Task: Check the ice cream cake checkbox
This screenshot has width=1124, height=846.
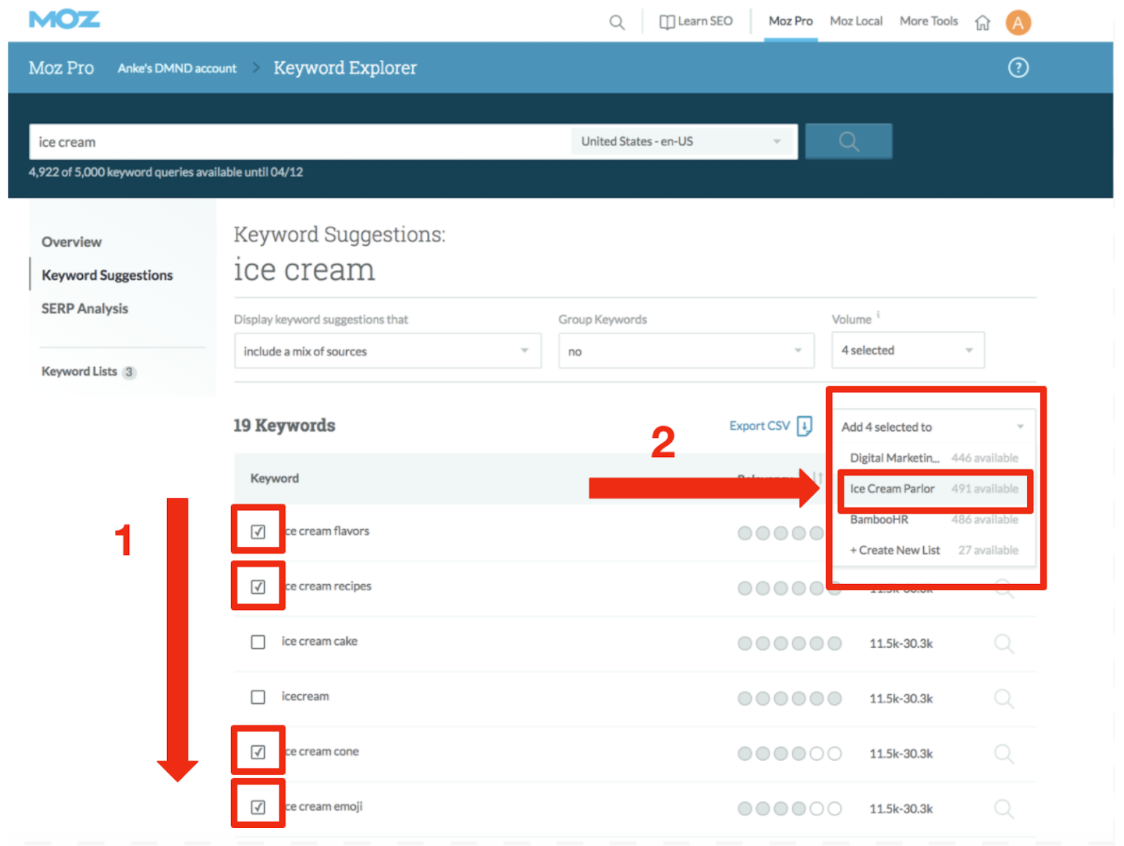Action: 258,642
